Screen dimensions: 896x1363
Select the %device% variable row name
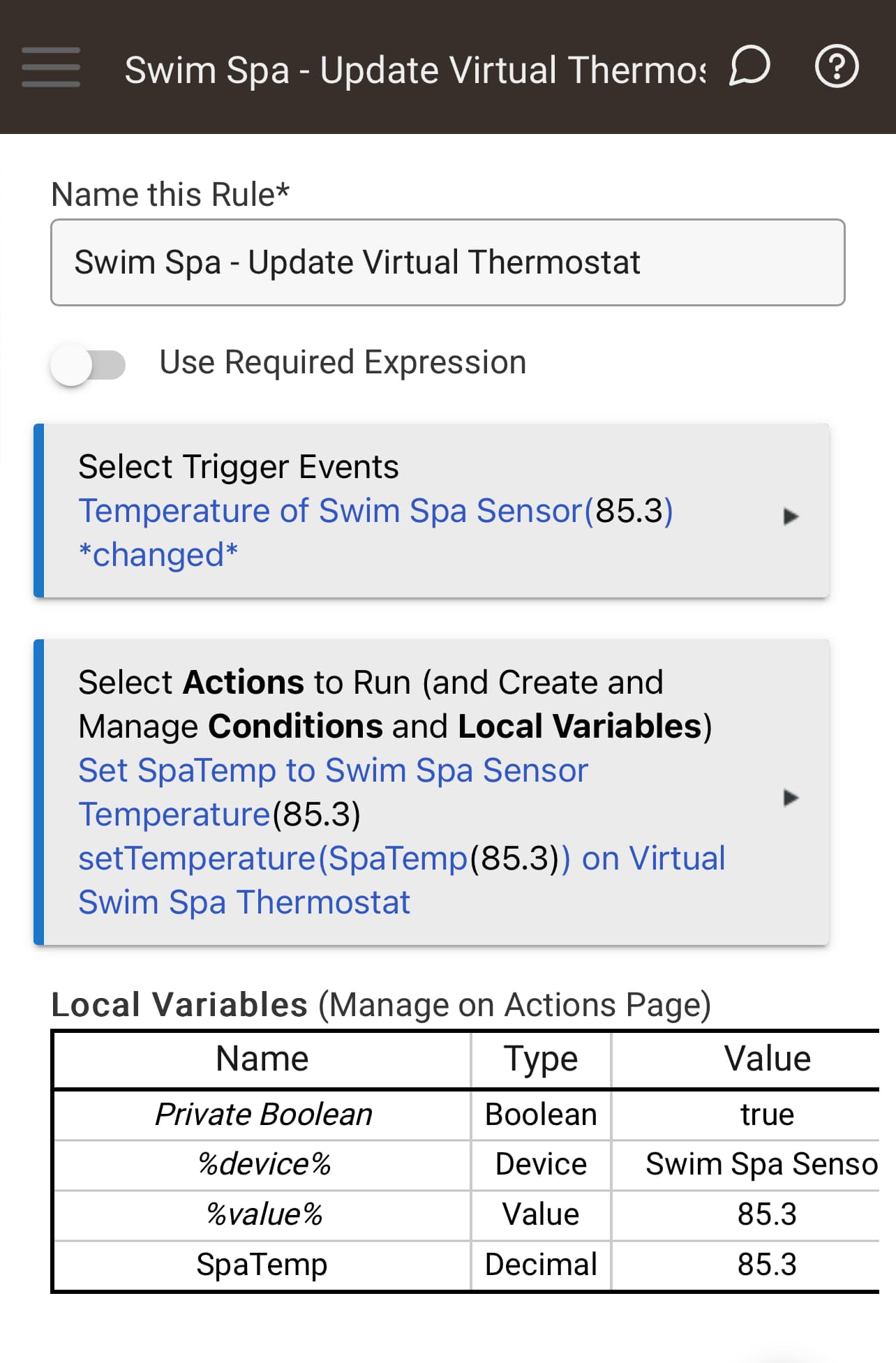tap(263, 1164)
